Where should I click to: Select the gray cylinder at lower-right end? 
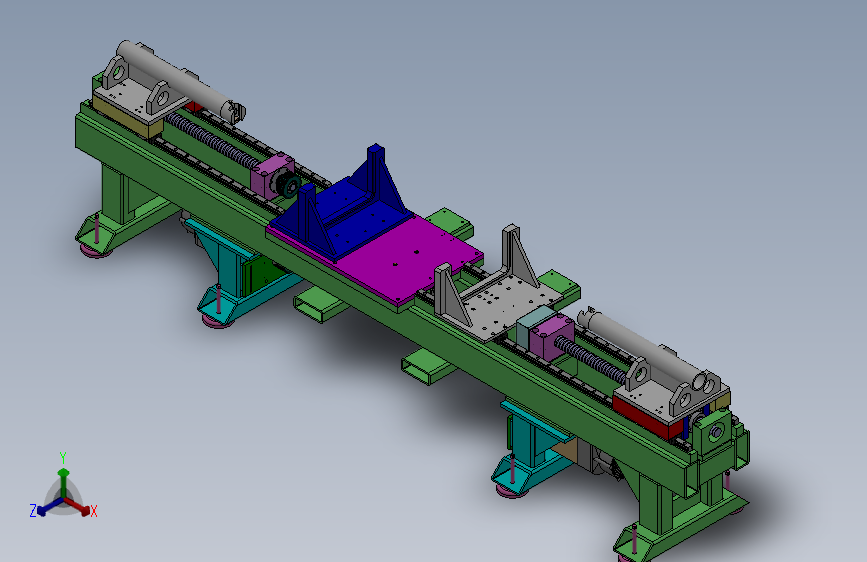(644, 344)
